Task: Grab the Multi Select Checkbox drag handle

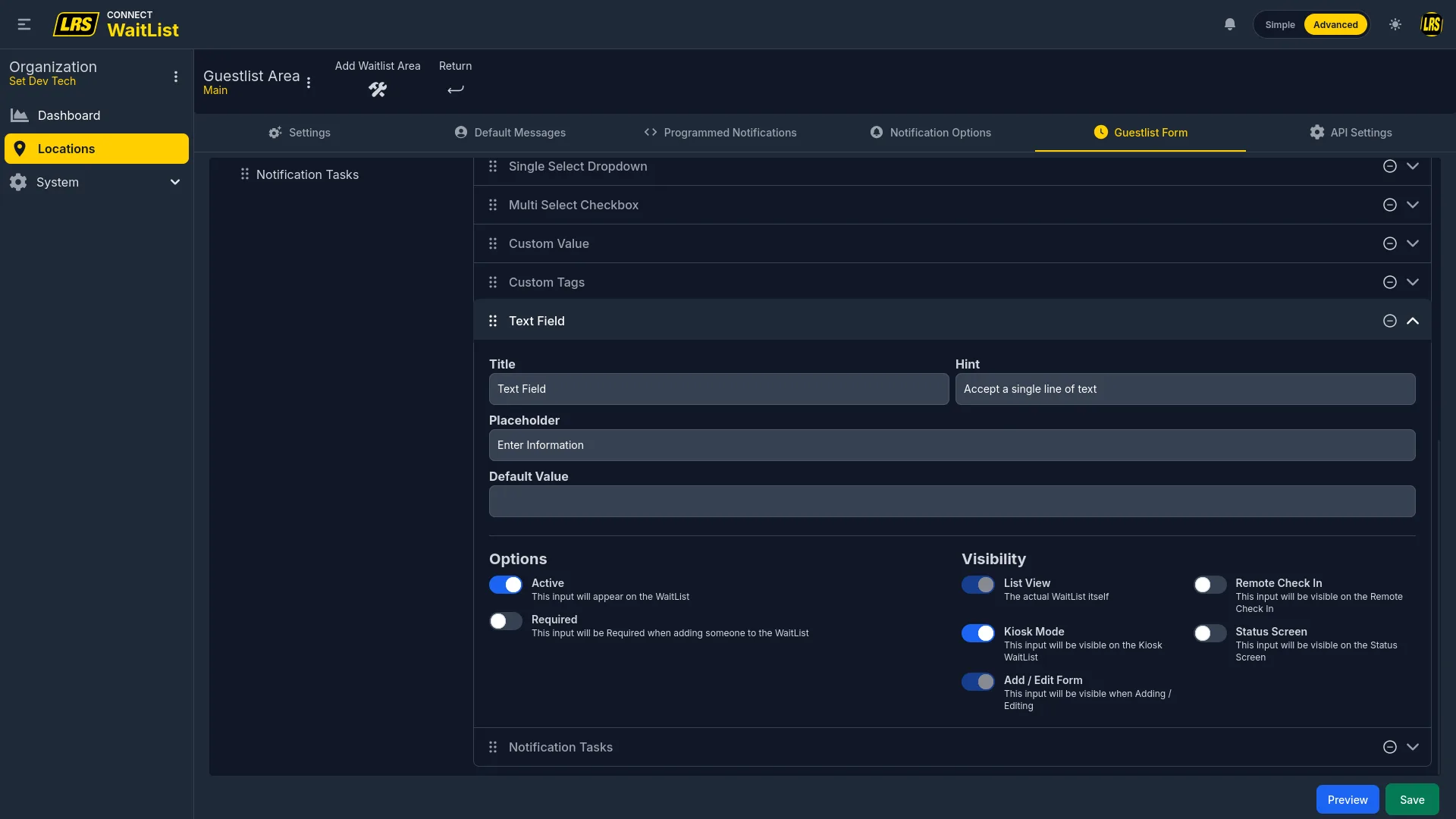Action: (493, 205)
